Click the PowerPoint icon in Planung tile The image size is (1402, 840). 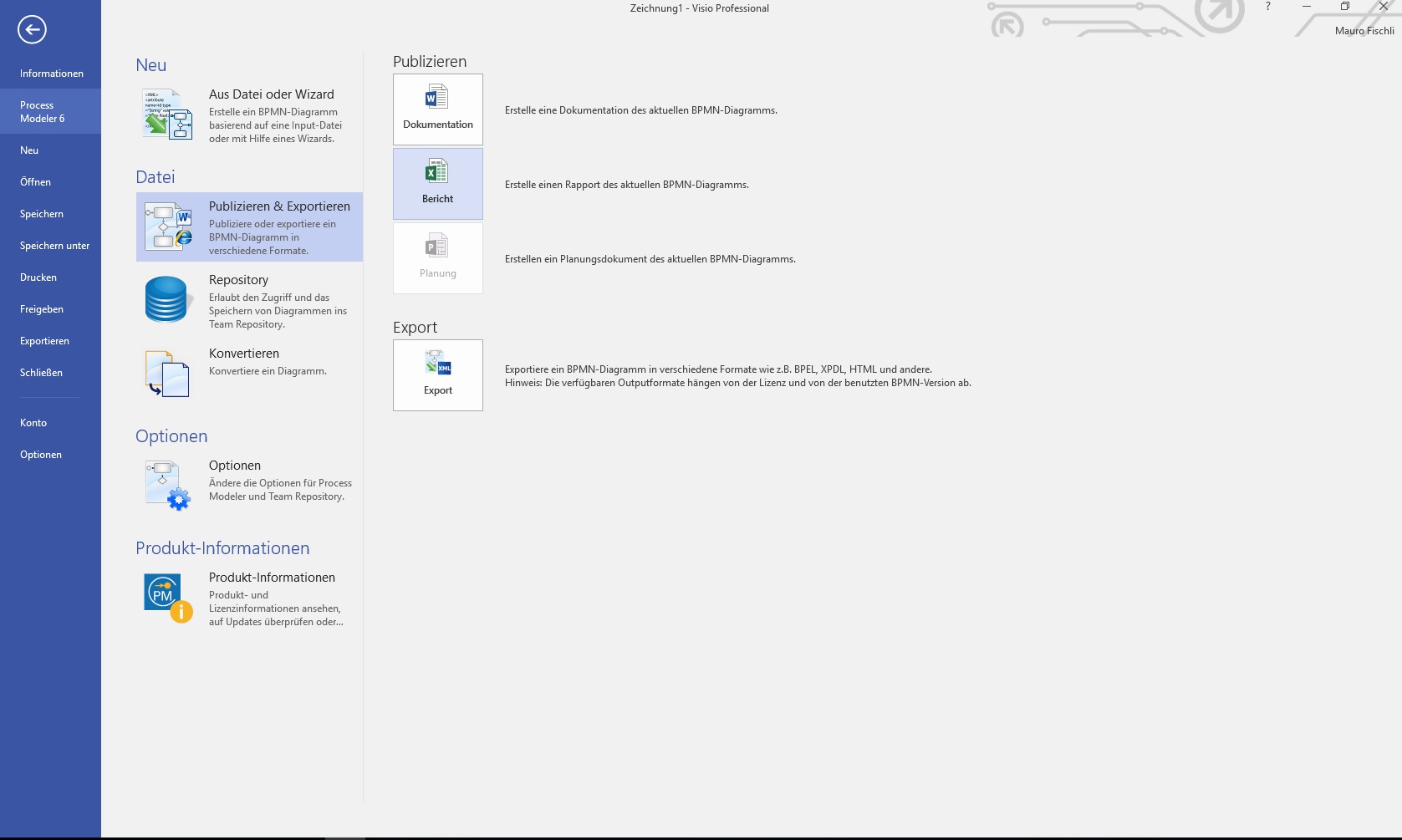[x=437, y=245]
